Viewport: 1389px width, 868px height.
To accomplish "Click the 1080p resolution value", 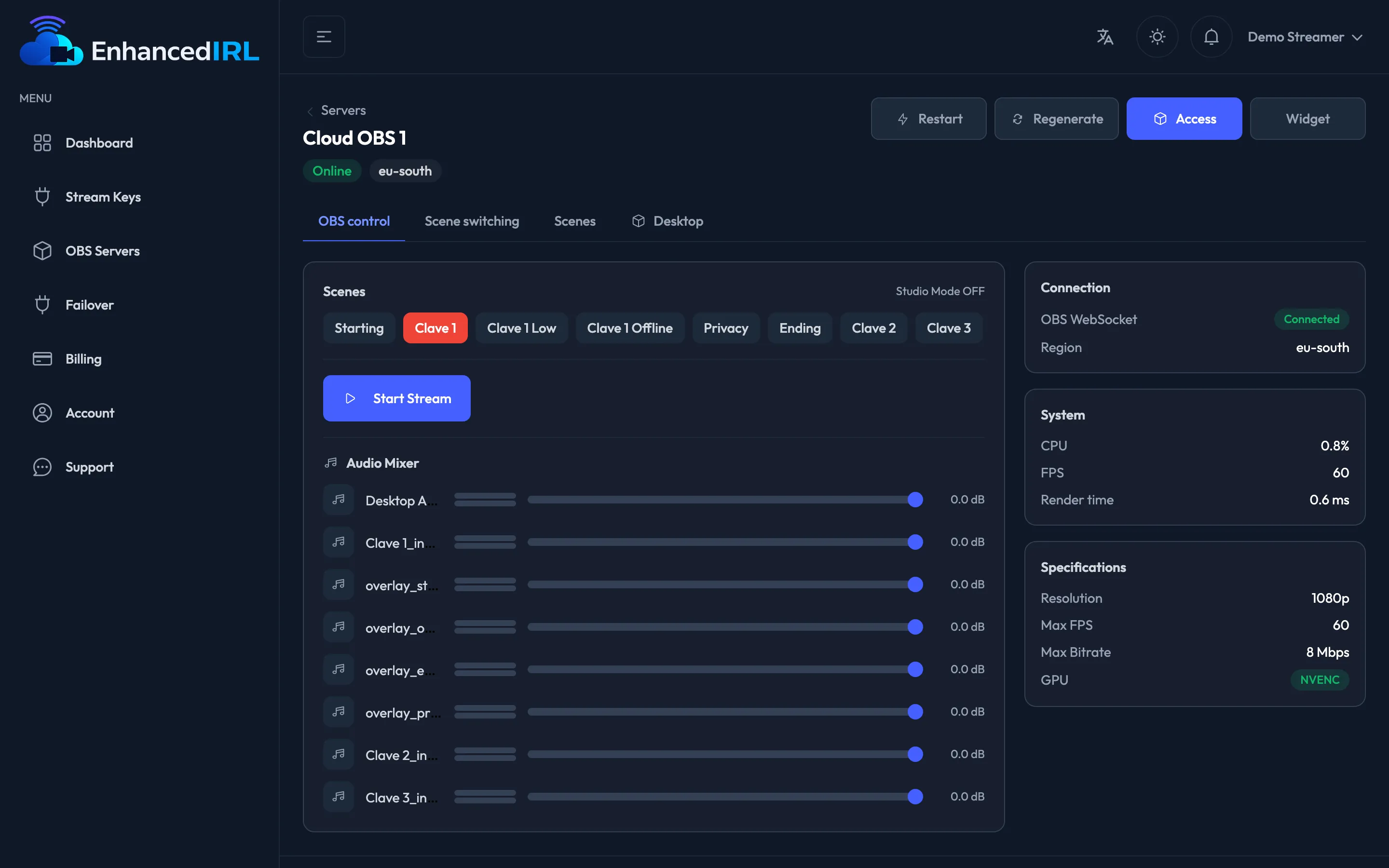I will 1330,598.
